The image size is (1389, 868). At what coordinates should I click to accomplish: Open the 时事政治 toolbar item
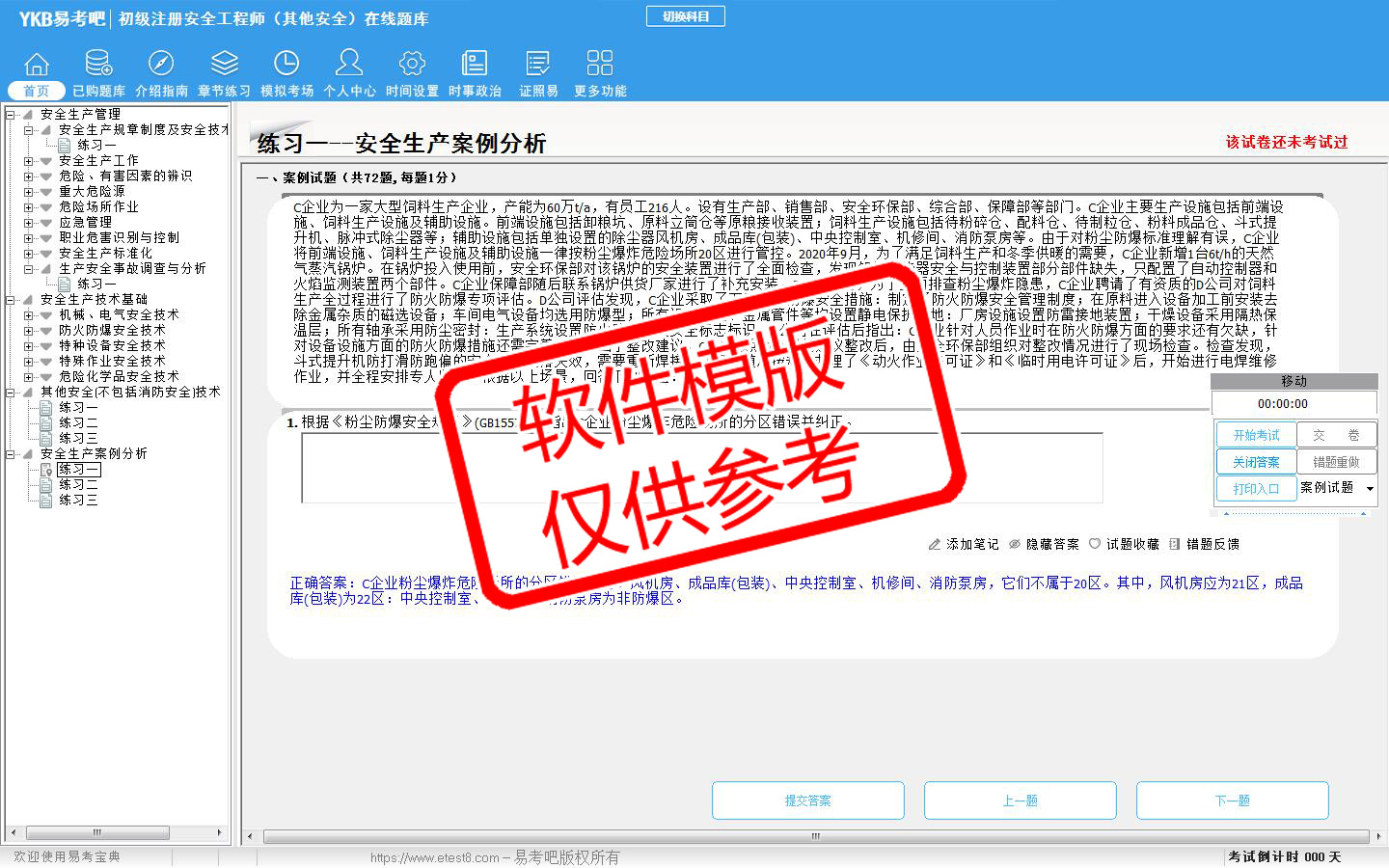(475, 72)
